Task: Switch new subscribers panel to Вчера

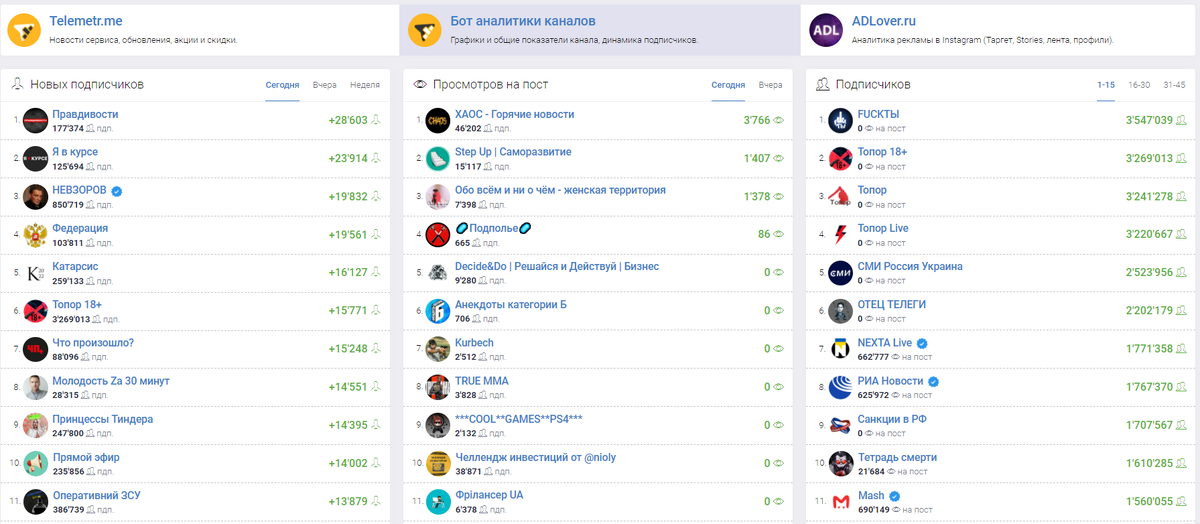Action: [x=324, y=85]
